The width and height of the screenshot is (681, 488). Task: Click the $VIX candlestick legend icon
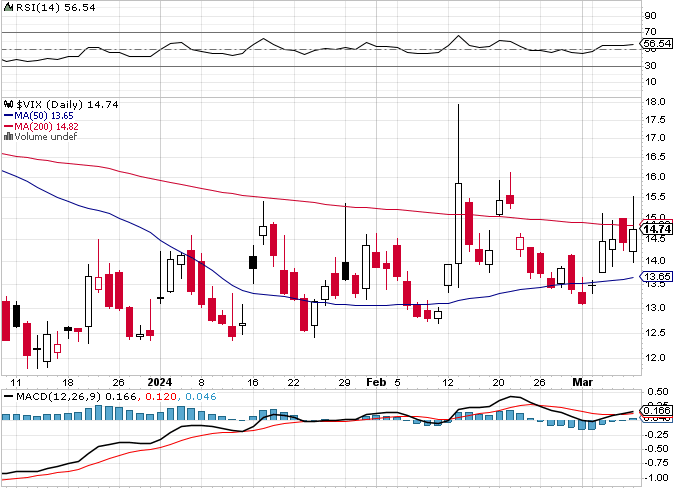[x=9, y=105]
